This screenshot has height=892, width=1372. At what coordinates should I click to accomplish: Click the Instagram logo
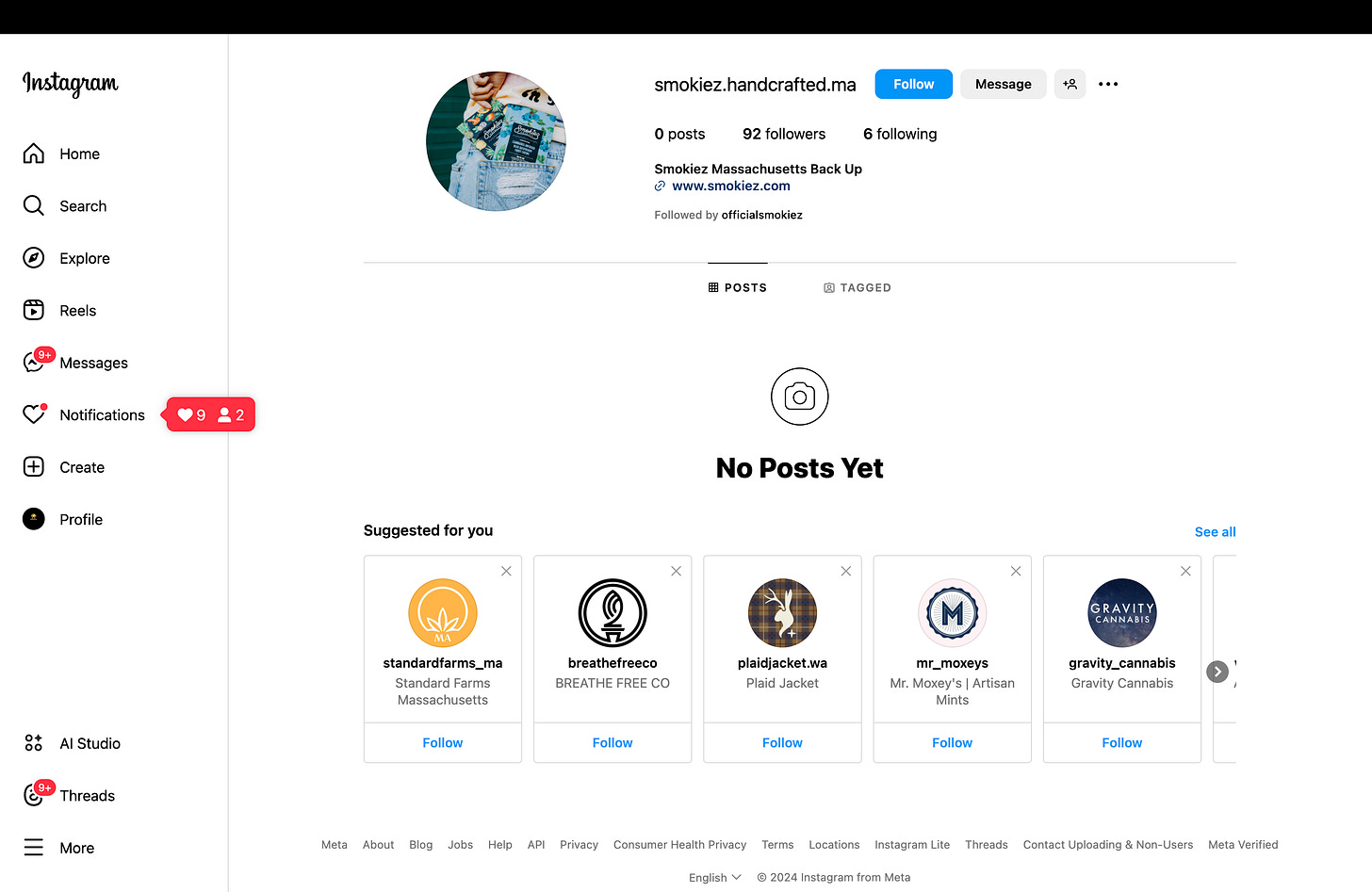(71, 84)
